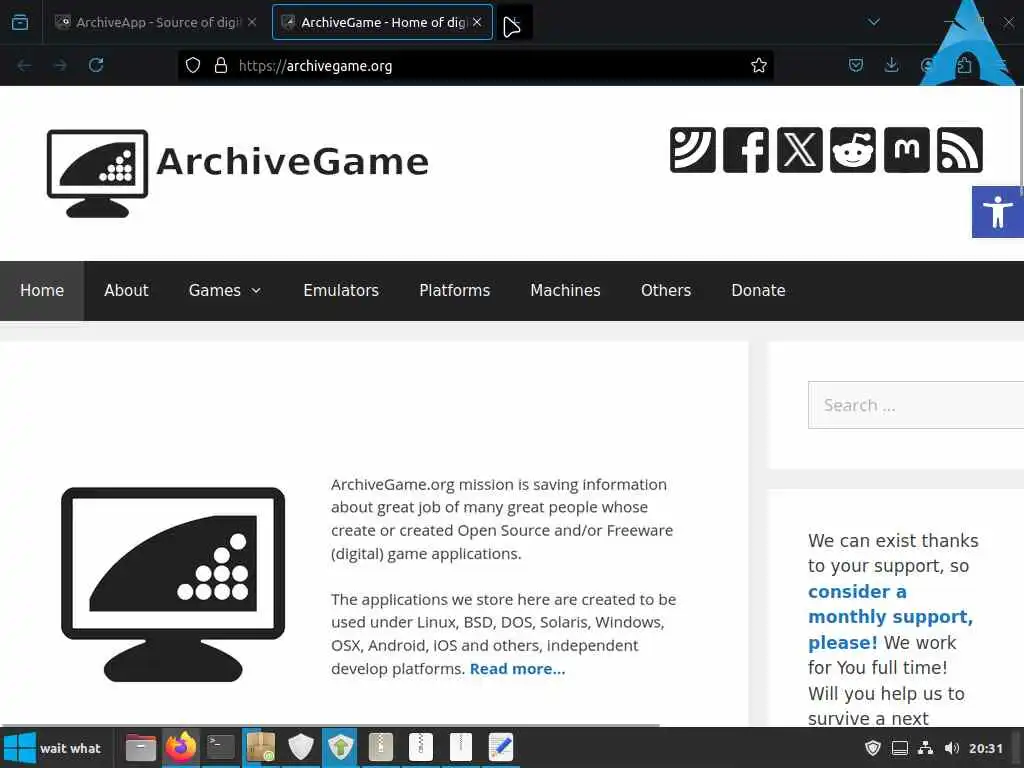This screenshot has height=768, width=1024.
Task: Open the third archive window in the taskbar
Action: click(461, 748)
